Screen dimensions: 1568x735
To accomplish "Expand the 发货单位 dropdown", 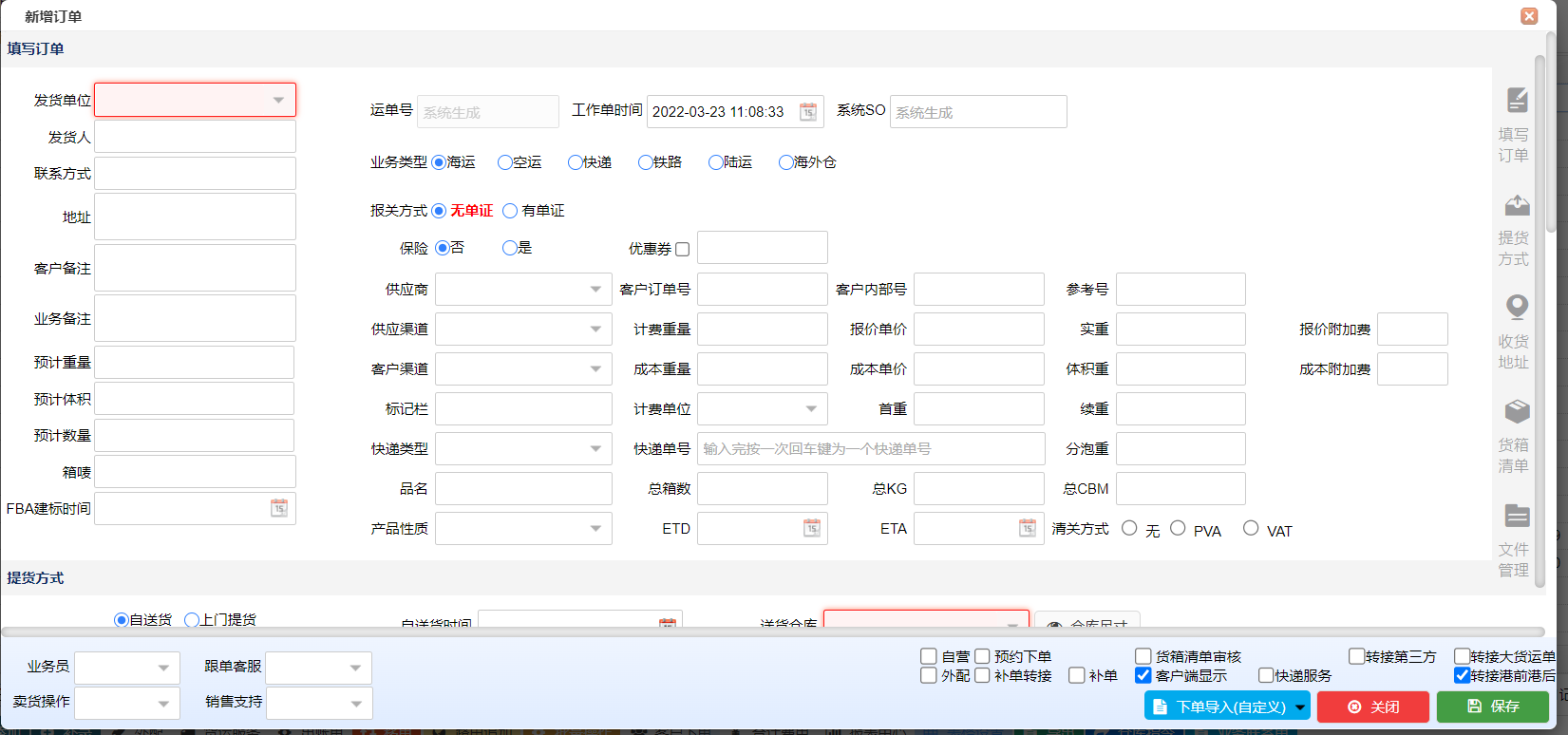I will (278, 100).
